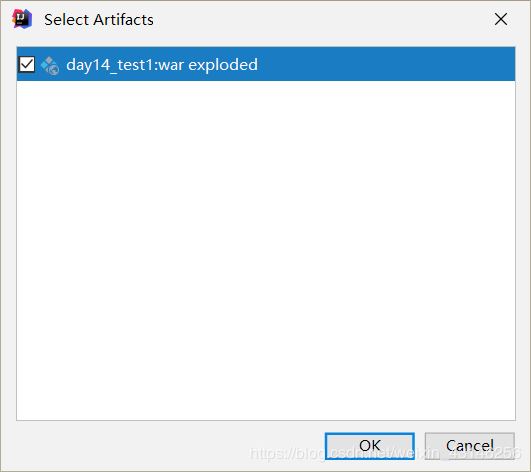Screen dimensions: 531x472
Task: Click the blue diamond artifact type icon
Action: tap(50, 65)
